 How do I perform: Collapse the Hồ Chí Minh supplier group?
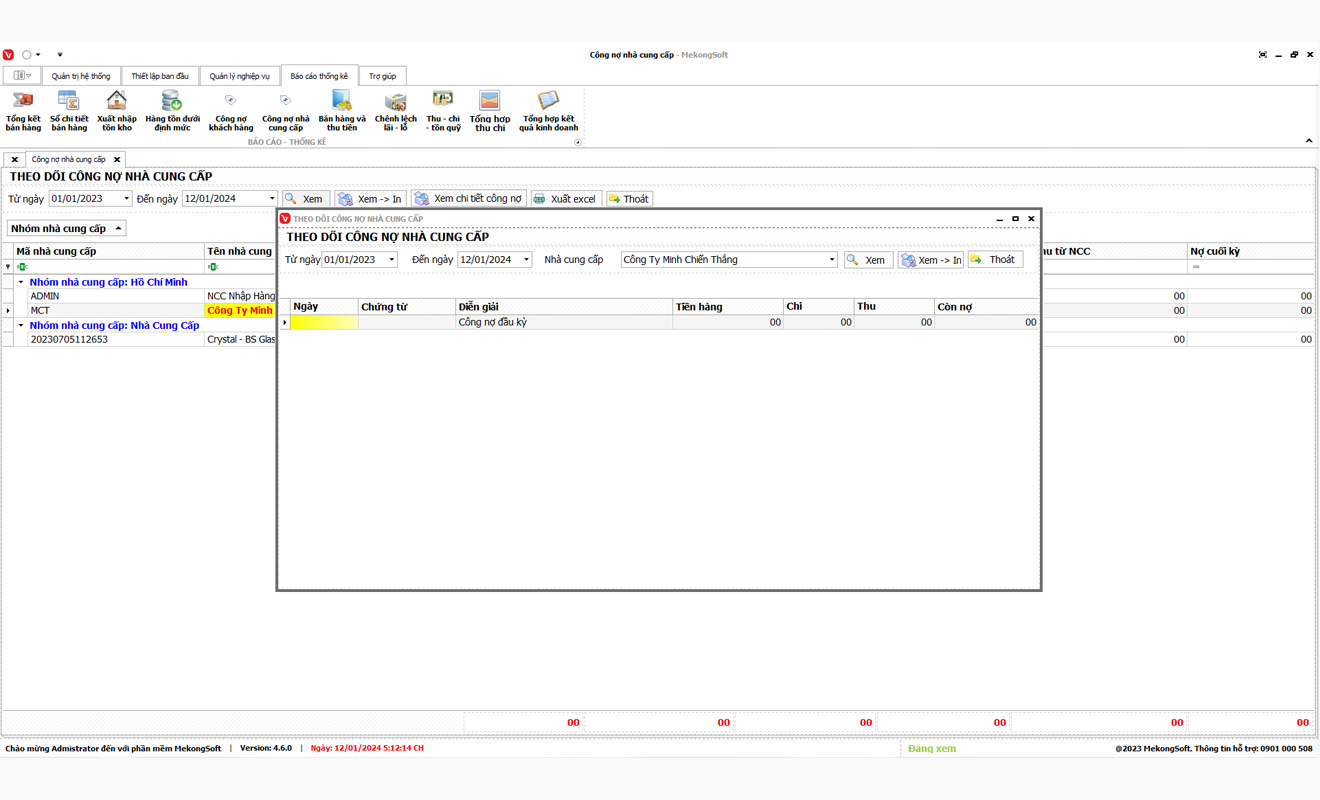pyautogui.click(x=21, y=283)
